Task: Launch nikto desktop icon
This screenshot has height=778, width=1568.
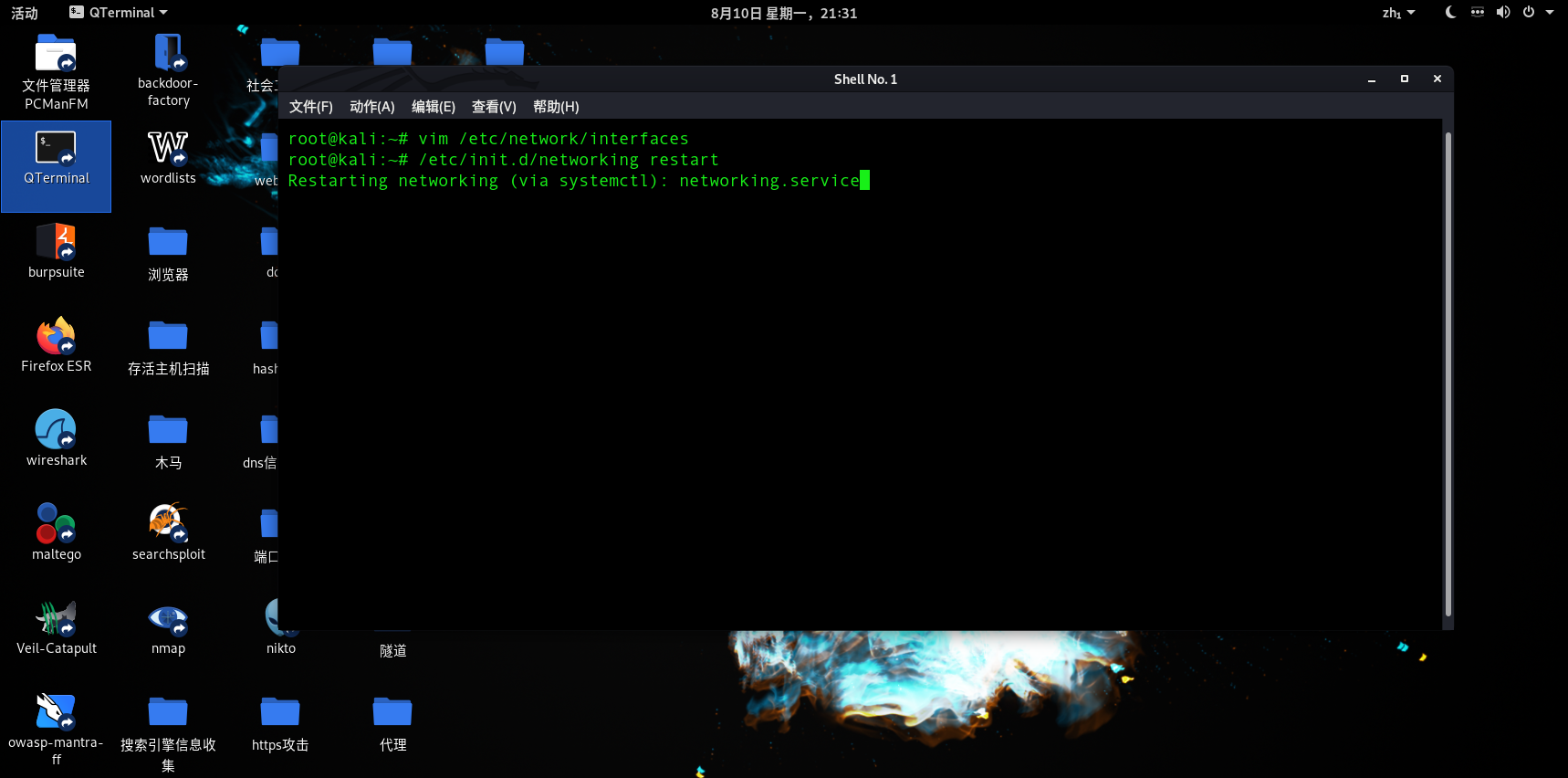Action: [x=280, y=628]
